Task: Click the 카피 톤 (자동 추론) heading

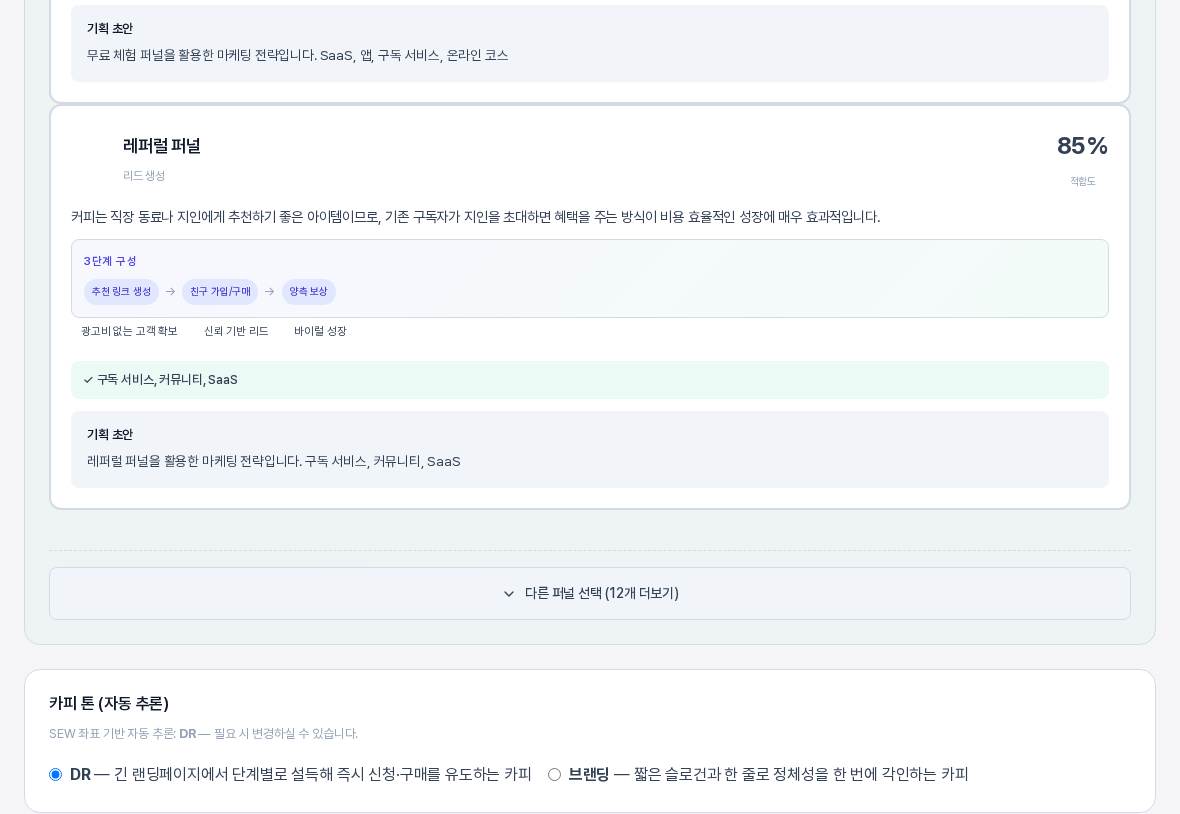Action: pyautogui.click(x=109, y=703)
